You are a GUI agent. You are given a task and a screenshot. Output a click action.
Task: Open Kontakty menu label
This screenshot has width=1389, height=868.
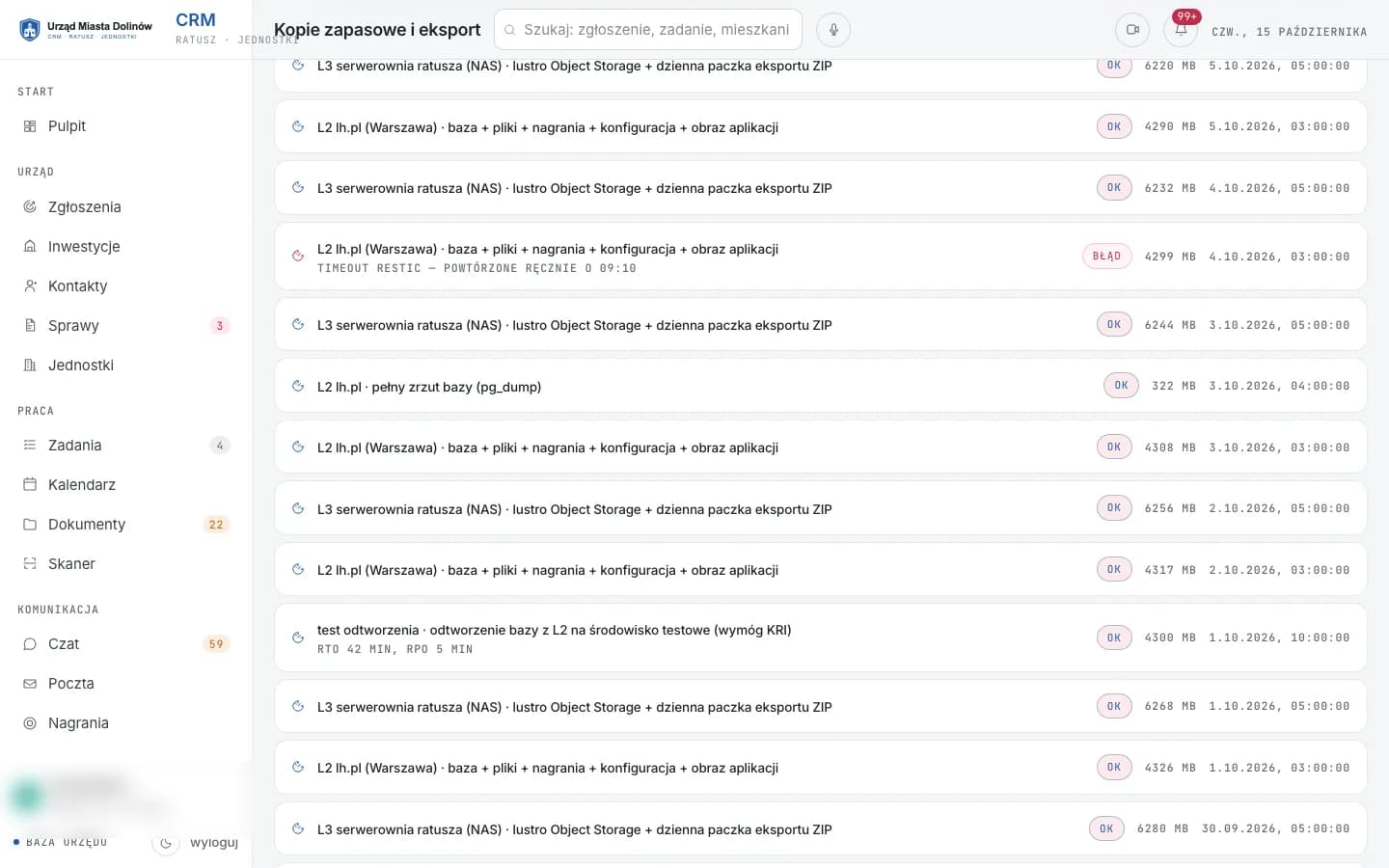tap(78, 285)
